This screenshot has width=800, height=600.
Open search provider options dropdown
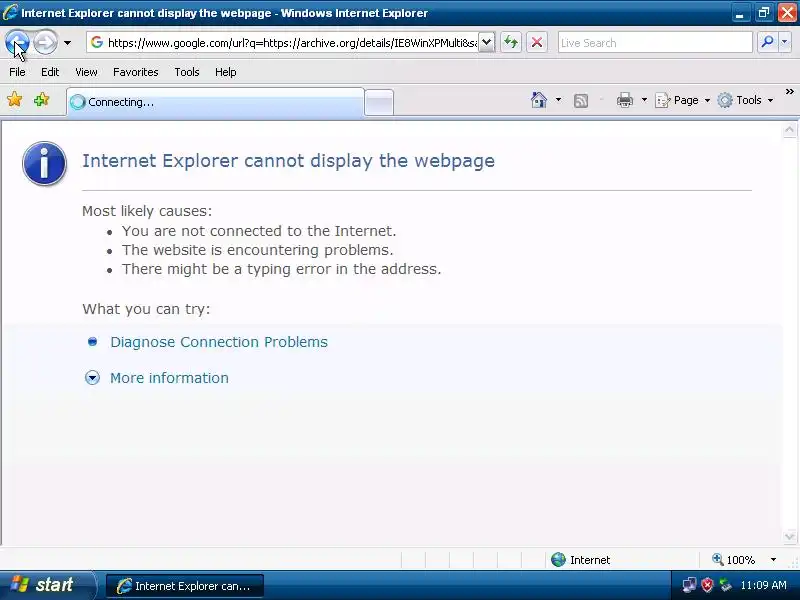click(x=785, y=42)
